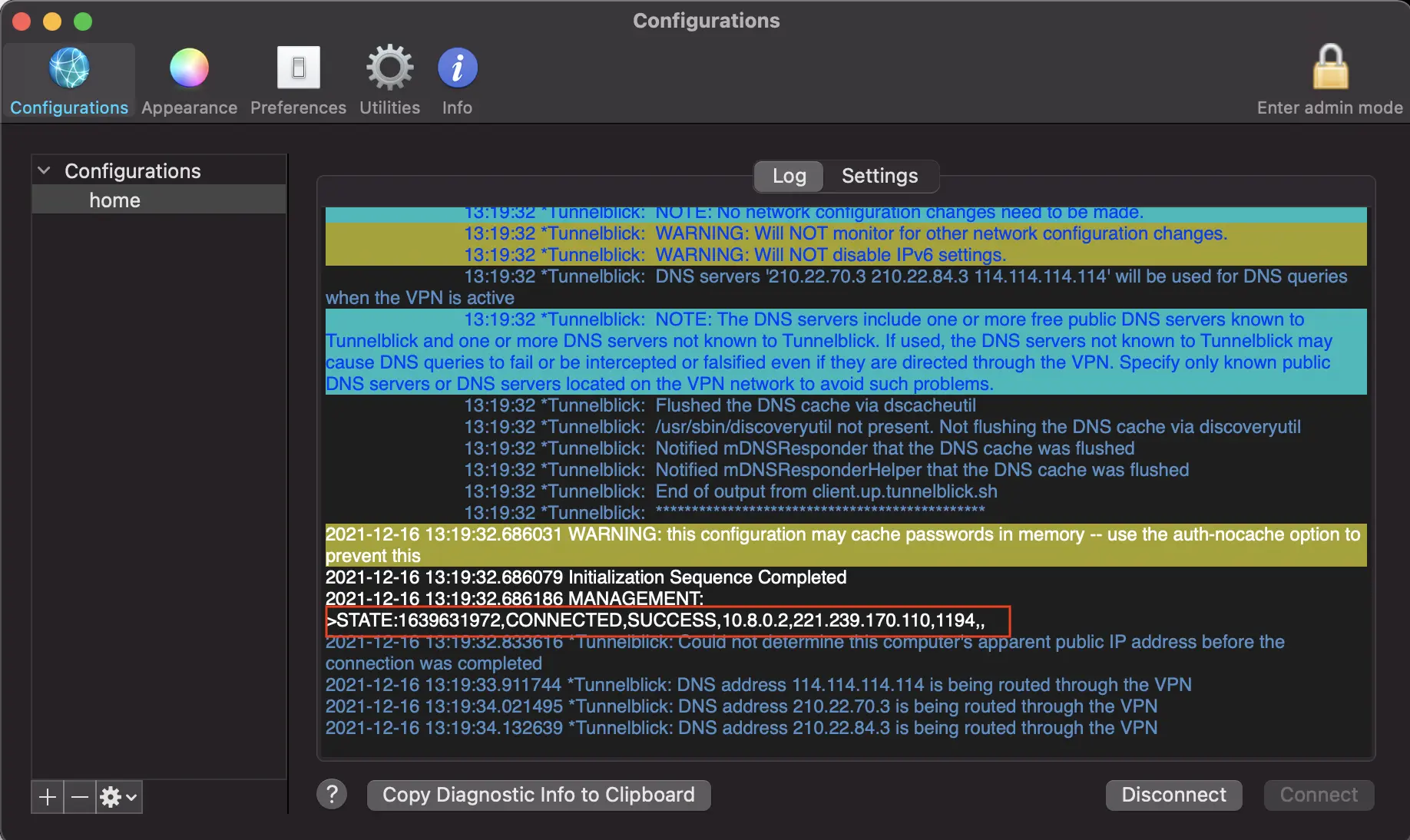Remove configuration with the minus button
Screen dimensions: 1410x840
[80, 797]
